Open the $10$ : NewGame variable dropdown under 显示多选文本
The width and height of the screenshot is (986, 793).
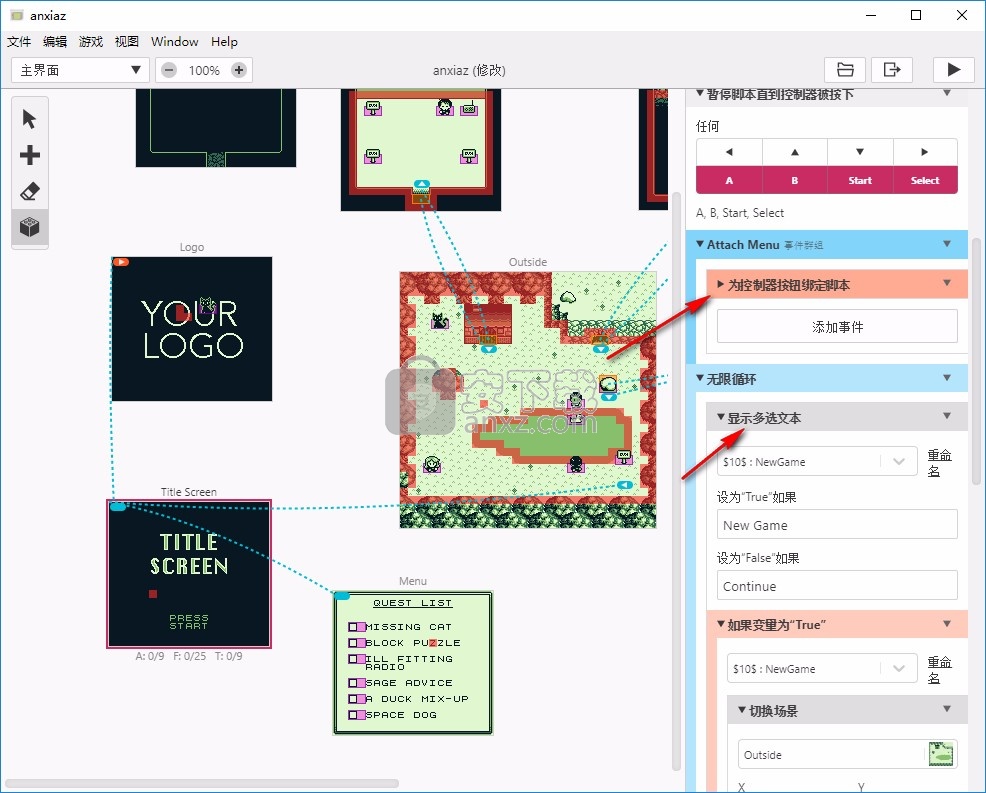pos(817,462)
